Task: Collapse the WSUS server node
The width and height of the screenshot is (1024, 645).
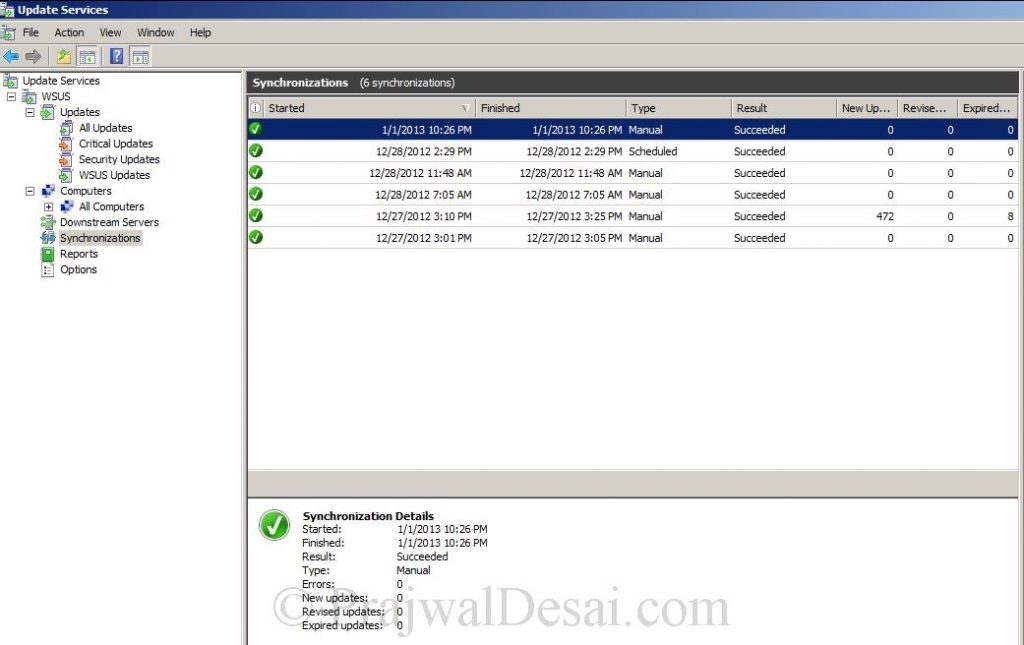Action: pos(11,97)
